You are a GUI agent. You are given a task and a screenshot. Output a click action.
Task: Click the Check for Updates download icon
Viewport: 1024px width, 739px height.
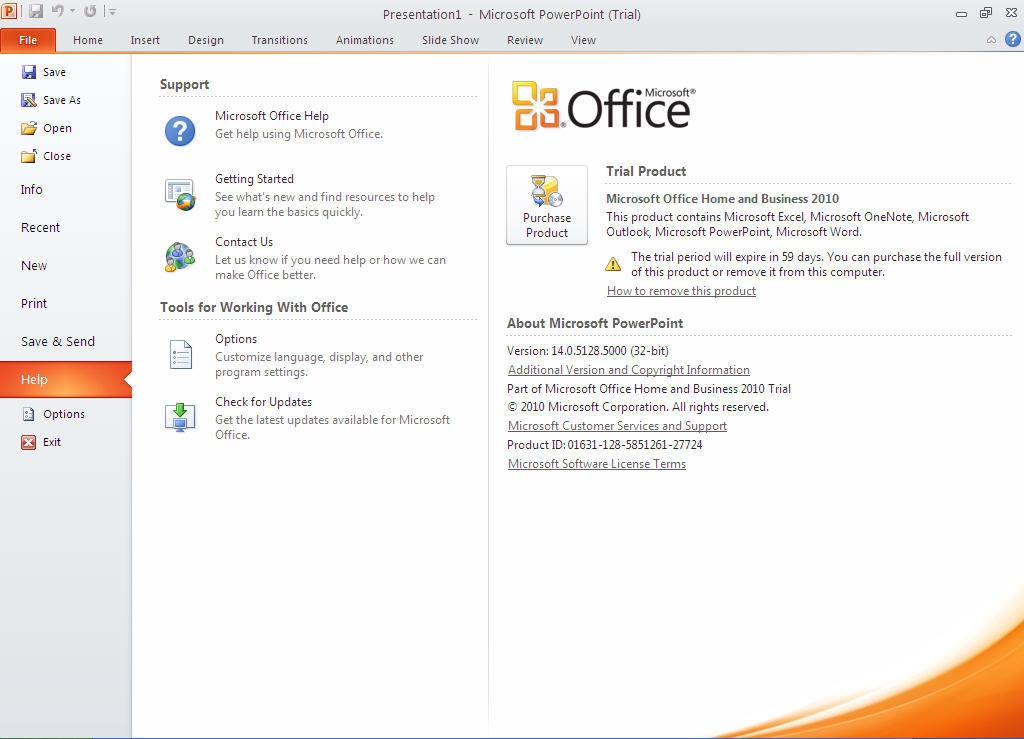tap(180, 418)
